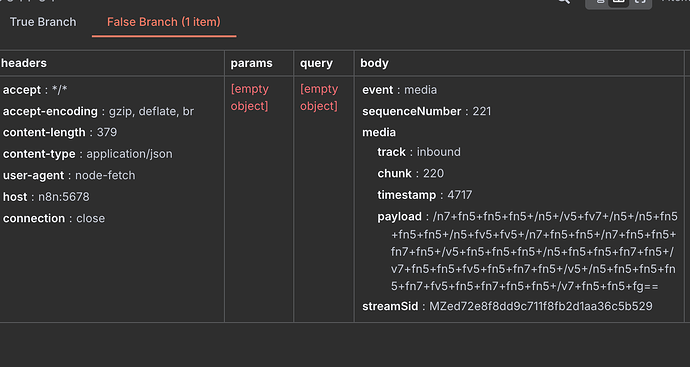Select the streamSid value MZed72e8f8dd9c711...

[x=540, y=306]
